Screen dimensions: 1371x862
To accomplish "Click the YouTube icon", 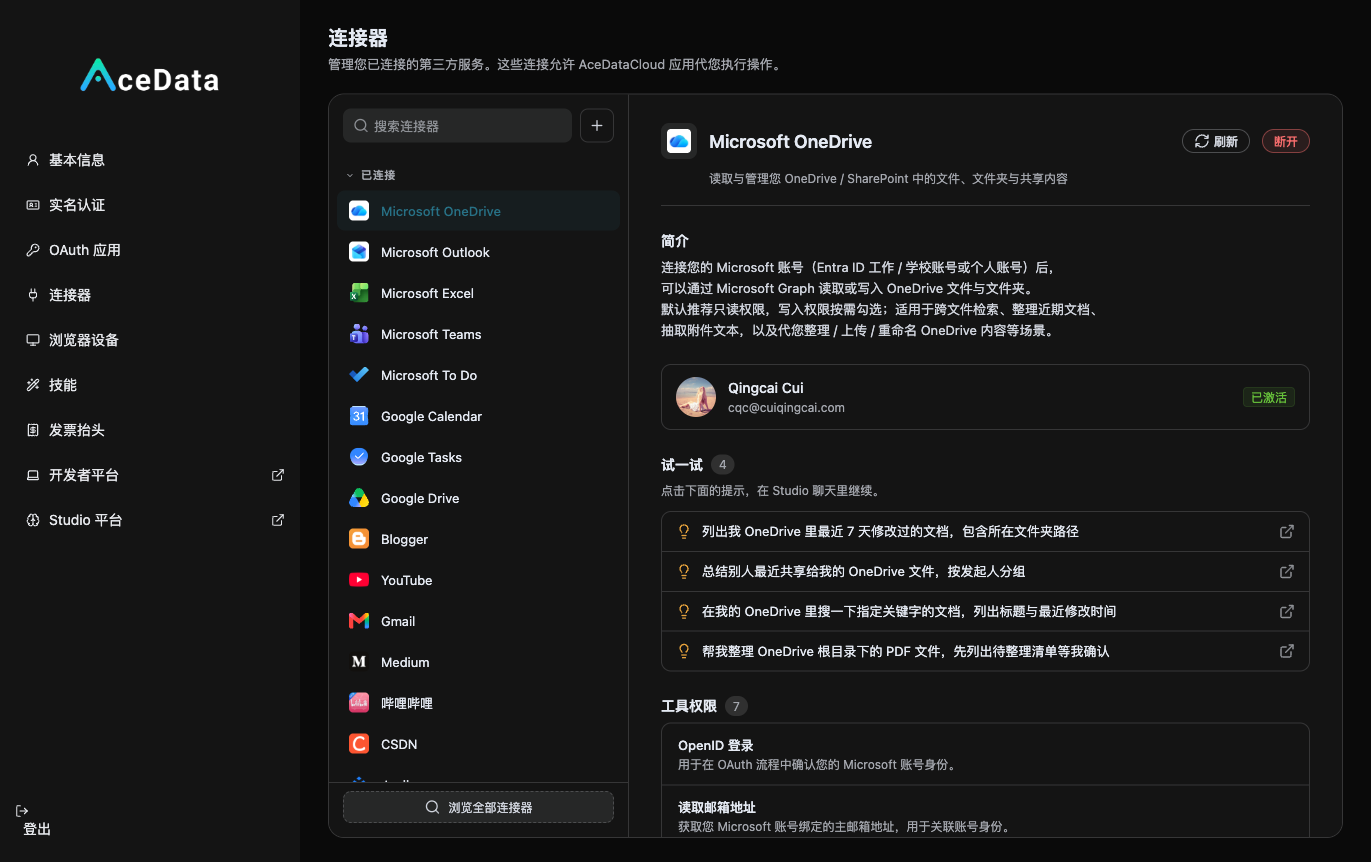I will pyautogui.click(x=359, y=580).
